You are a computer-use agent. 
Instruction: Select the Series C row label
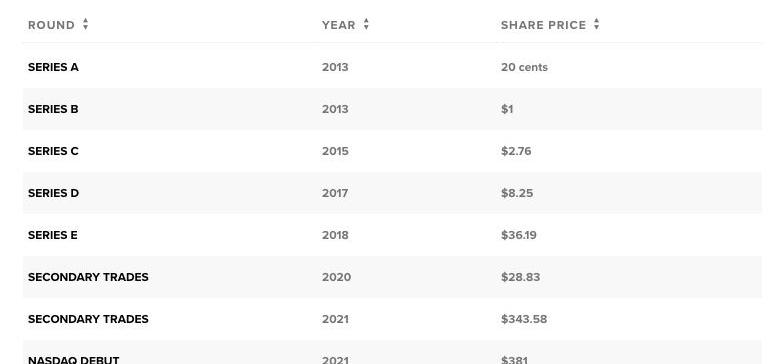(53, 151)
